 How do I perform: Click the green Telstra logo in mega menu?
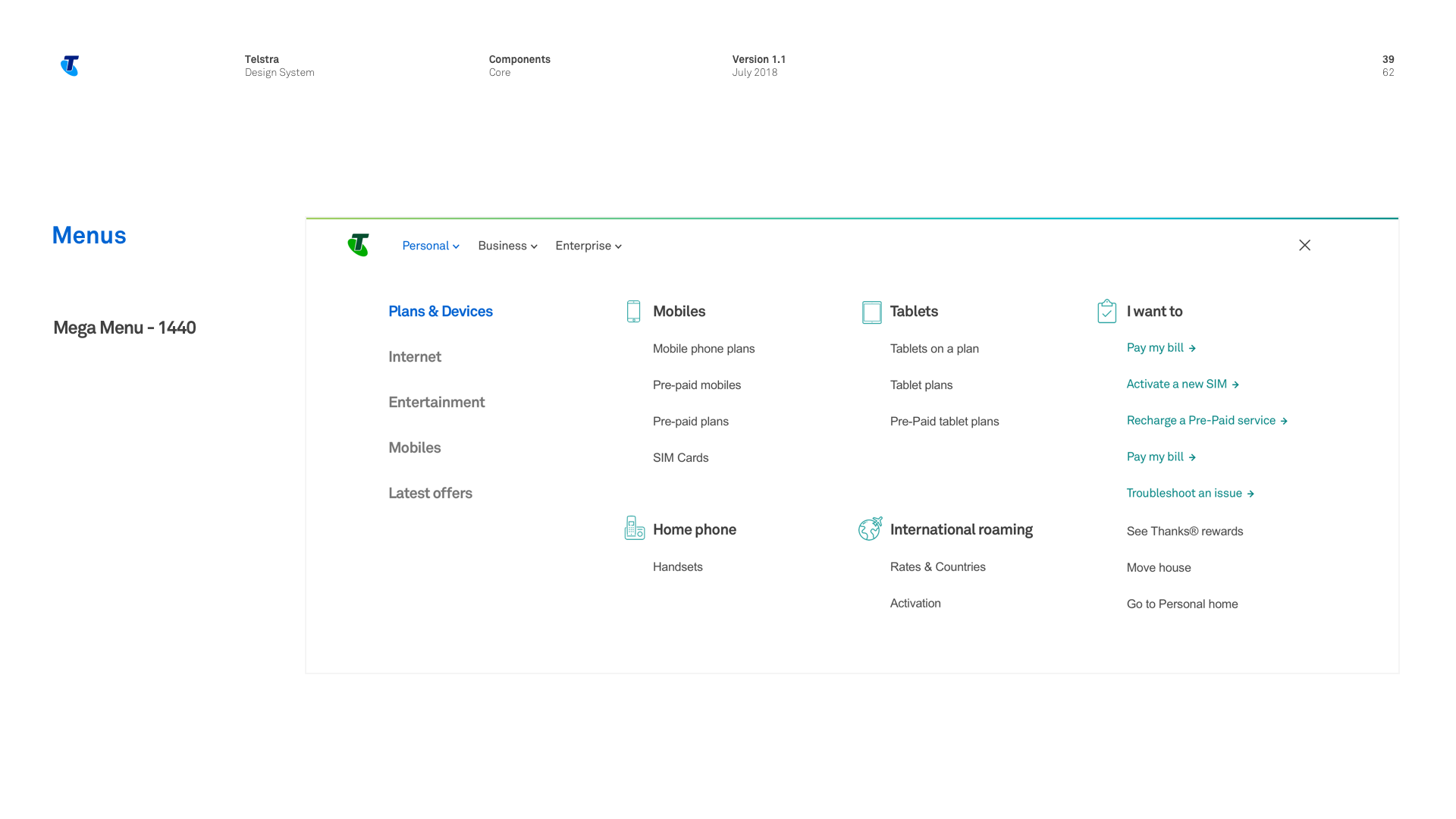[x=358, y=245]
